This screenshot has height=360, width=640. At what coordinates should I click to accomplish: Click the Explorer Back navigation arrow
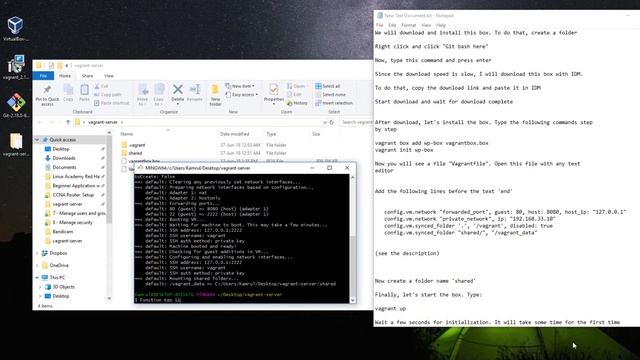tap(40, 122)
